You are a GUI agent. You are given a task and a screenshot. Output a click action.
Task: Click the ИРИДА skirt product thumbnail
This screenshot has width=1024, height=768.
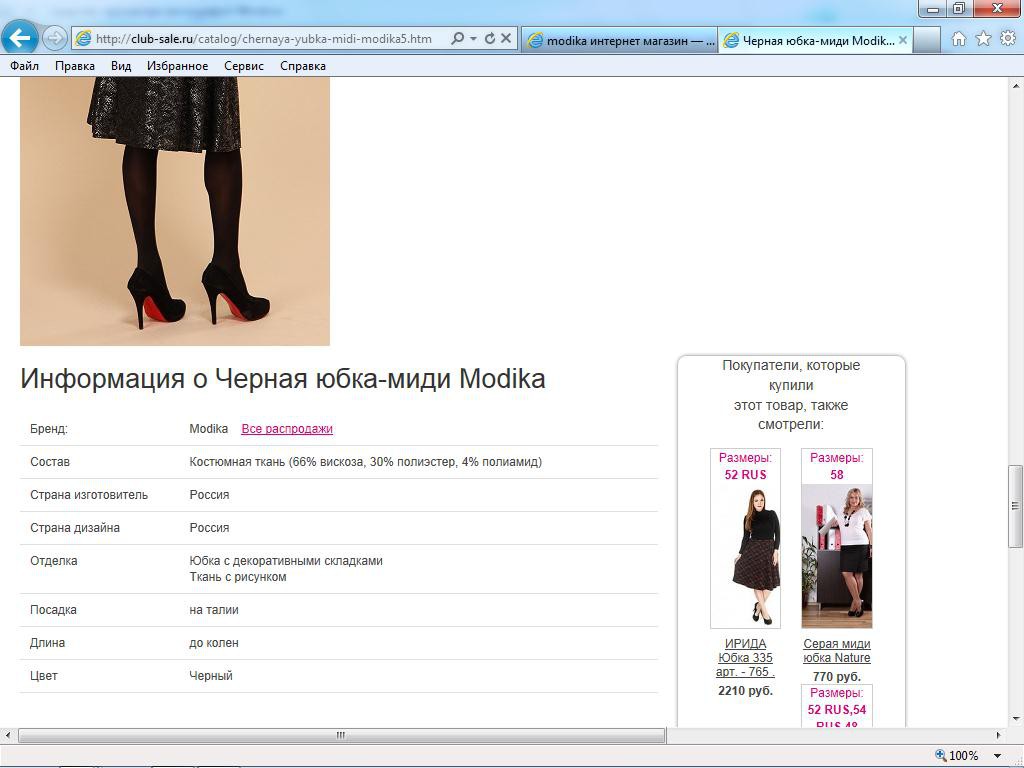pyautogui.click(x=745, y=556)
